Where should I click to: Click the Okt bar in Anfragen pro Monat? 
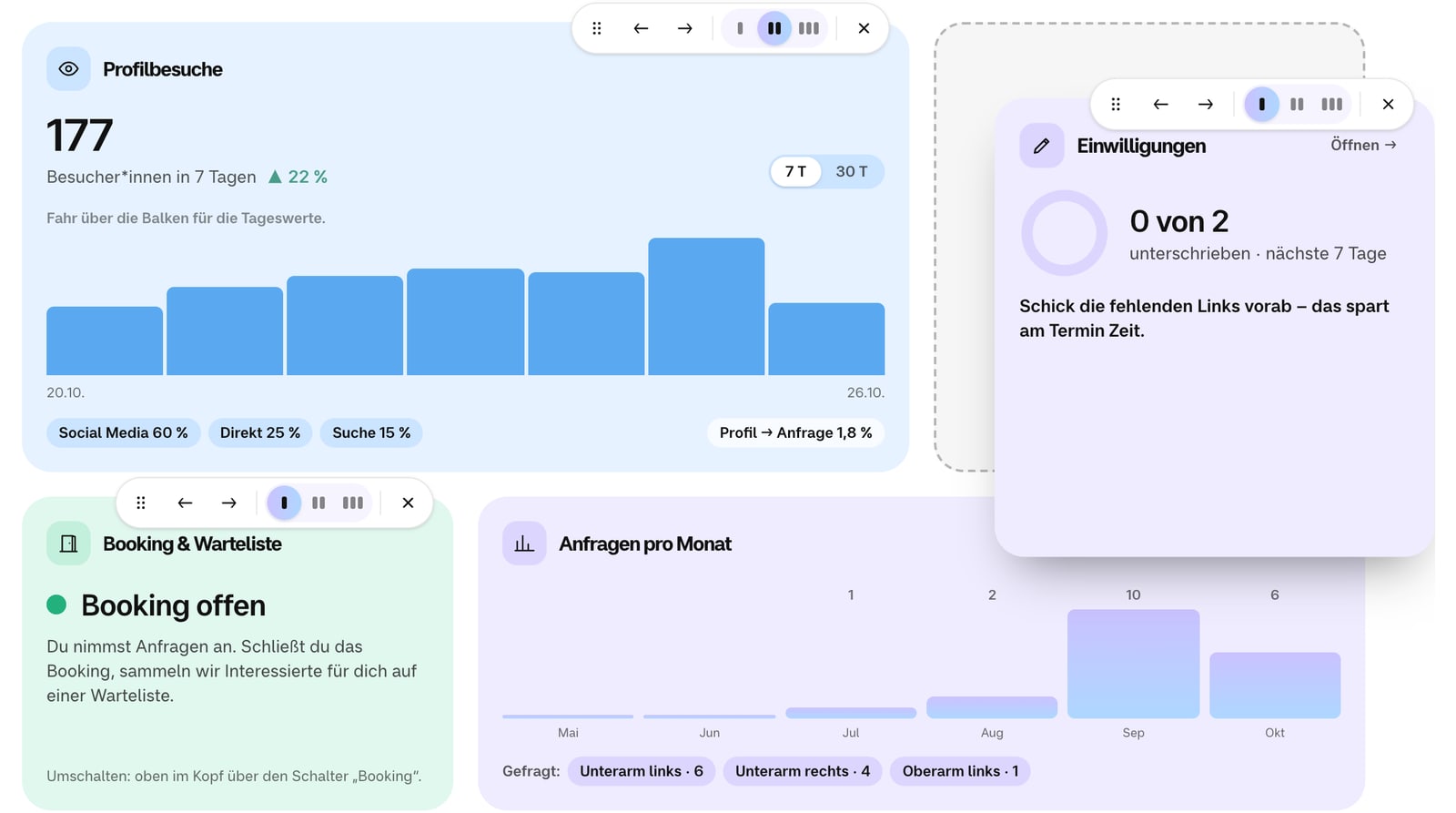click(1275, 686)
